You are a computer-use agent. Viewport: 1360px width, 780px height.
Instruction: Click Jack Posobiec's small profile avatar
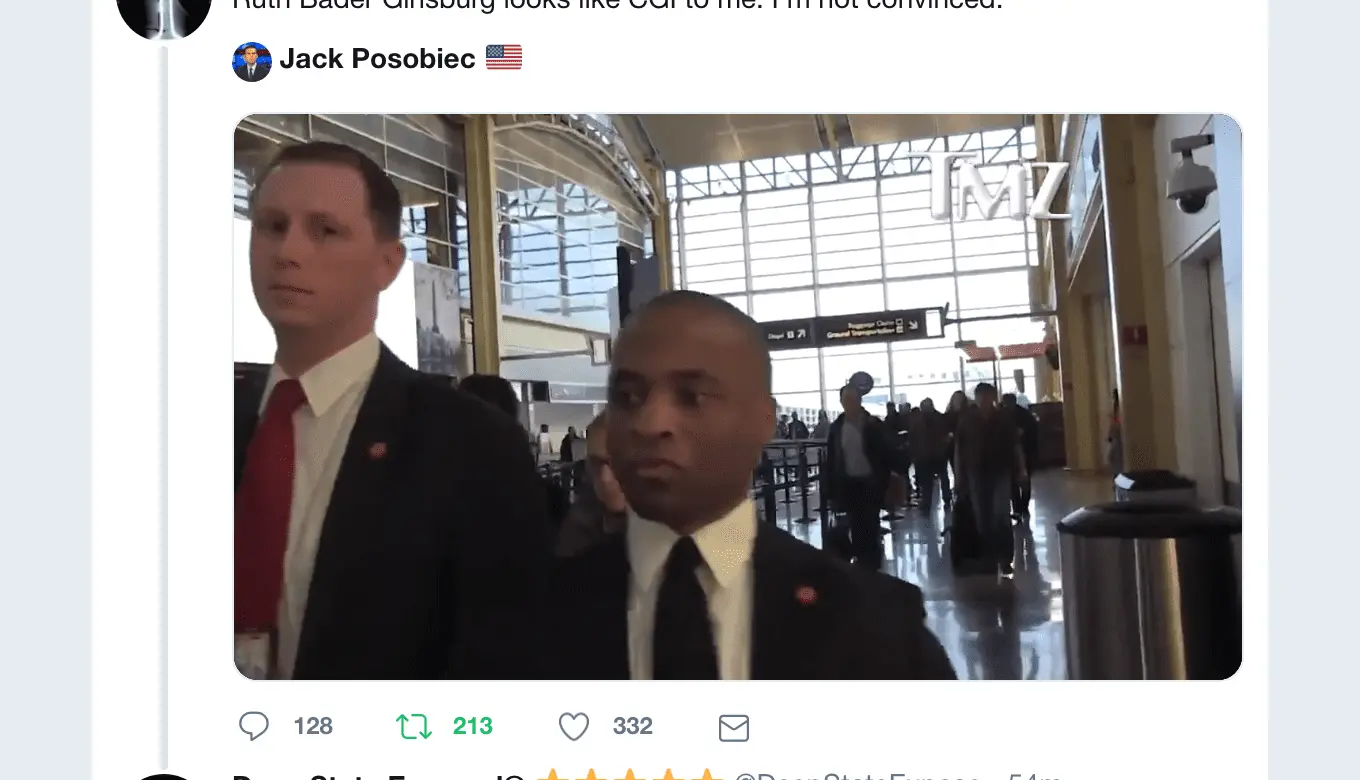(x=252, y=62)
